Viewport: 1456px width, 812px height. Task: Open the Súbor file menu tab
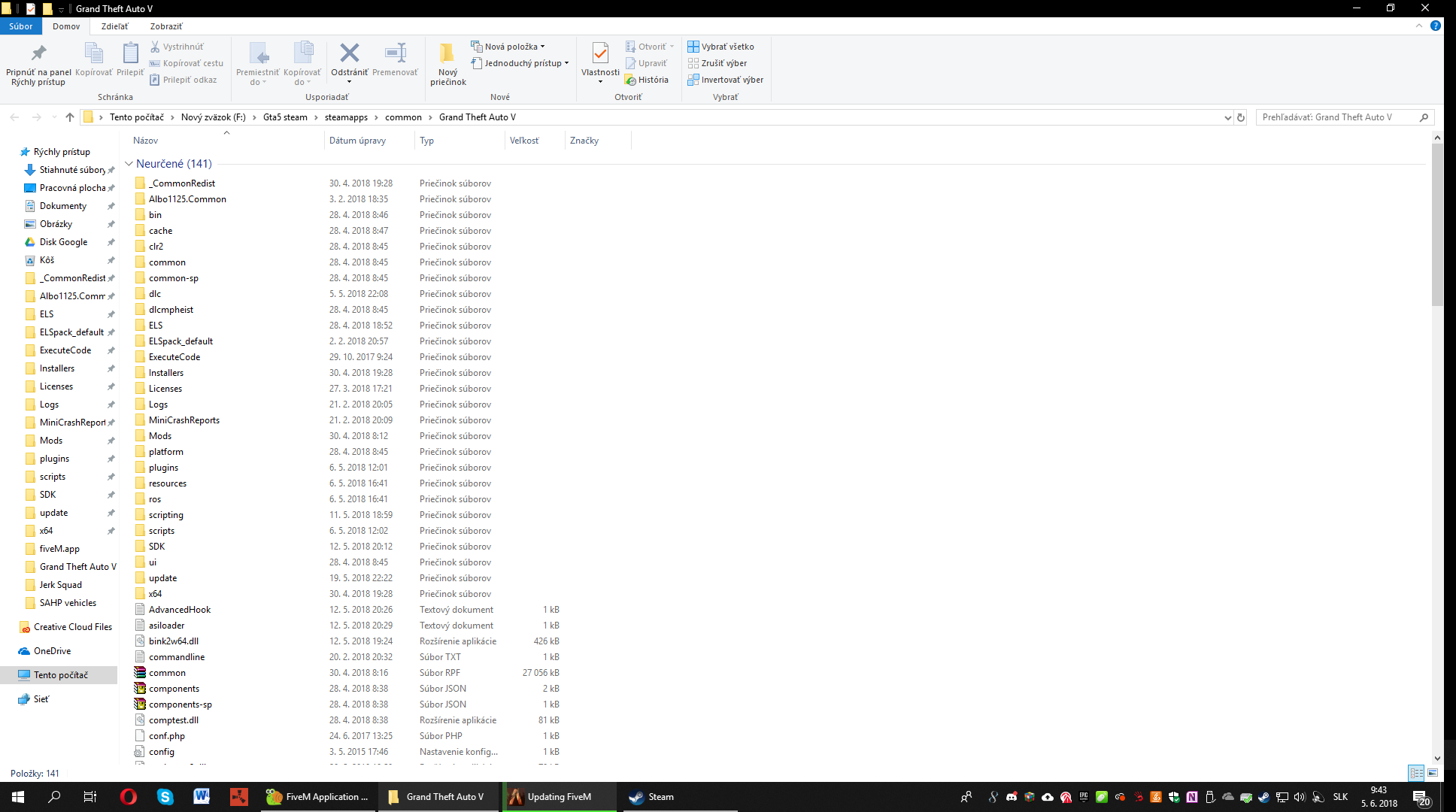point(20,26)
